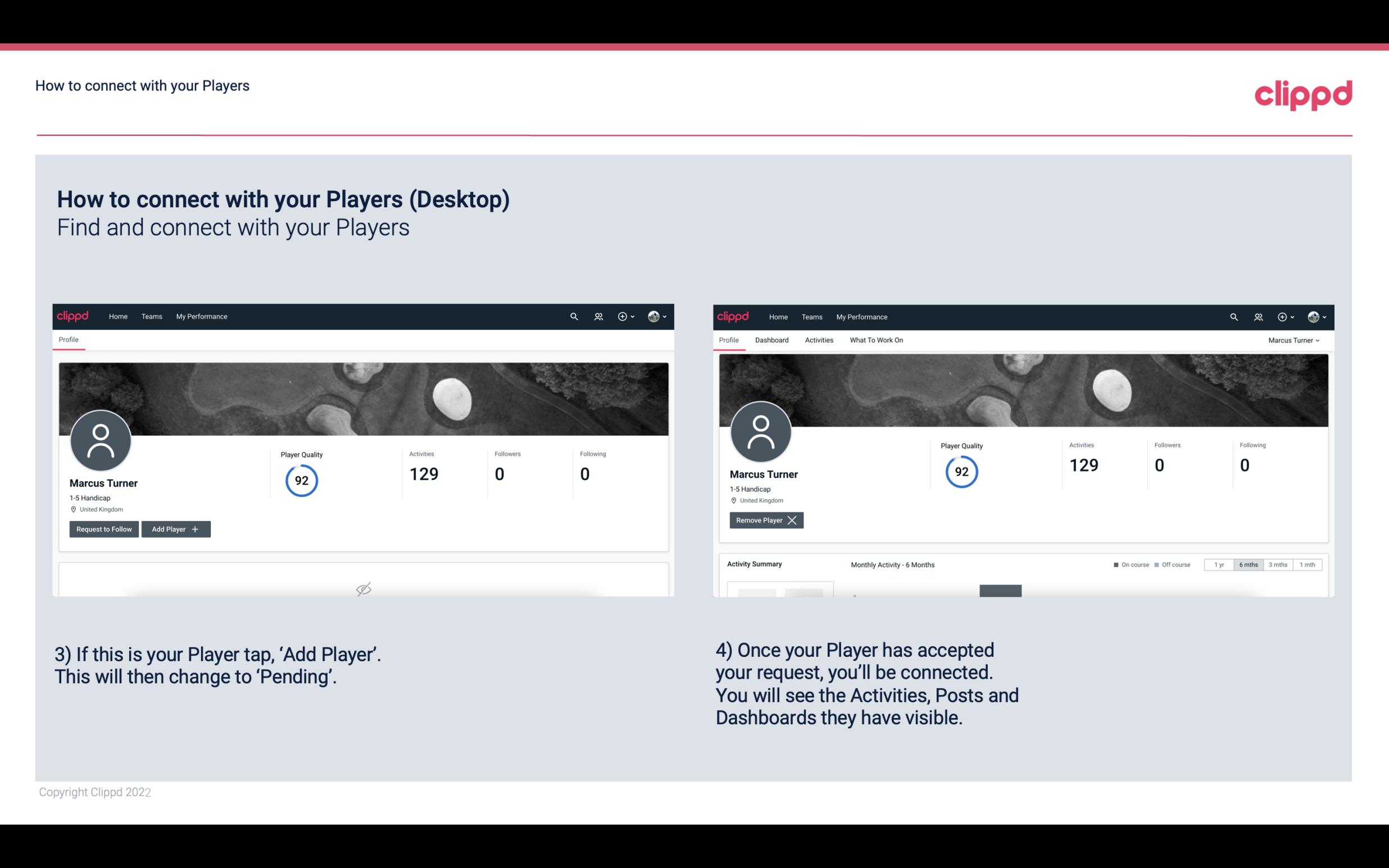Select the 'Off course' activity toggle
This screenshot has height=868, width=1389.
click(x=1171, y=564)
